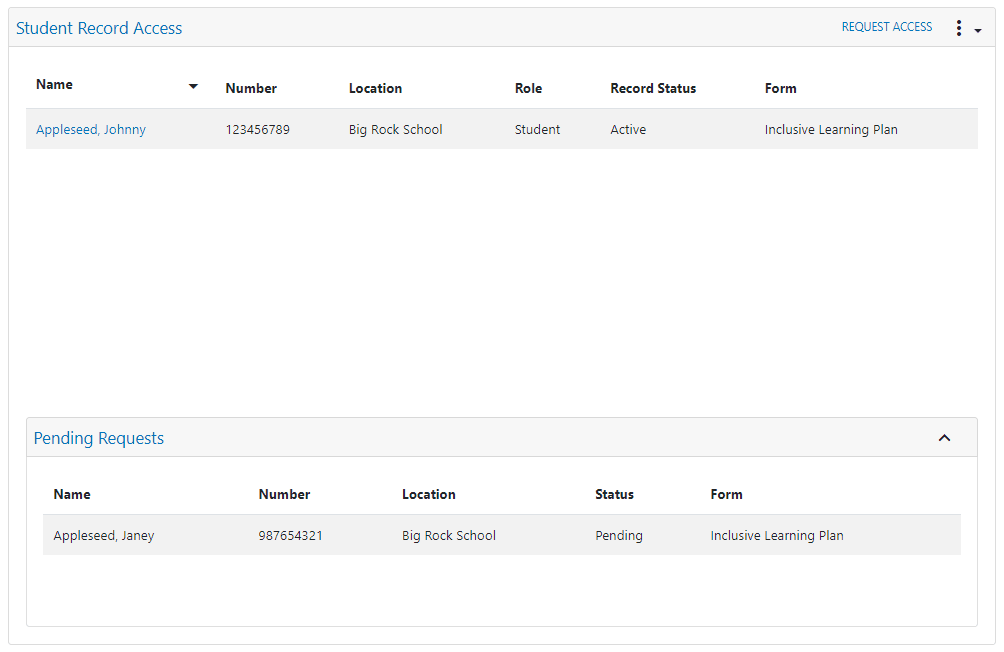Click the Student role cell
This screenshot has width=1004, height=652.
(537, 129)
